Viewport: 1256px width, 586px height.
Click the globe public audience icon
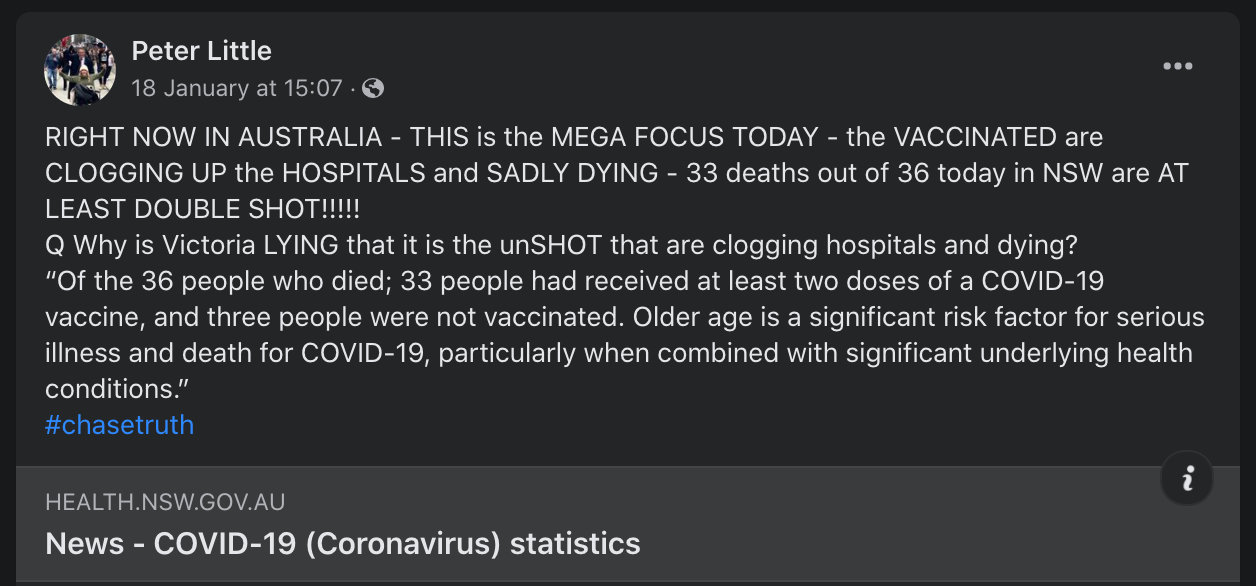(x=373, y=88)
